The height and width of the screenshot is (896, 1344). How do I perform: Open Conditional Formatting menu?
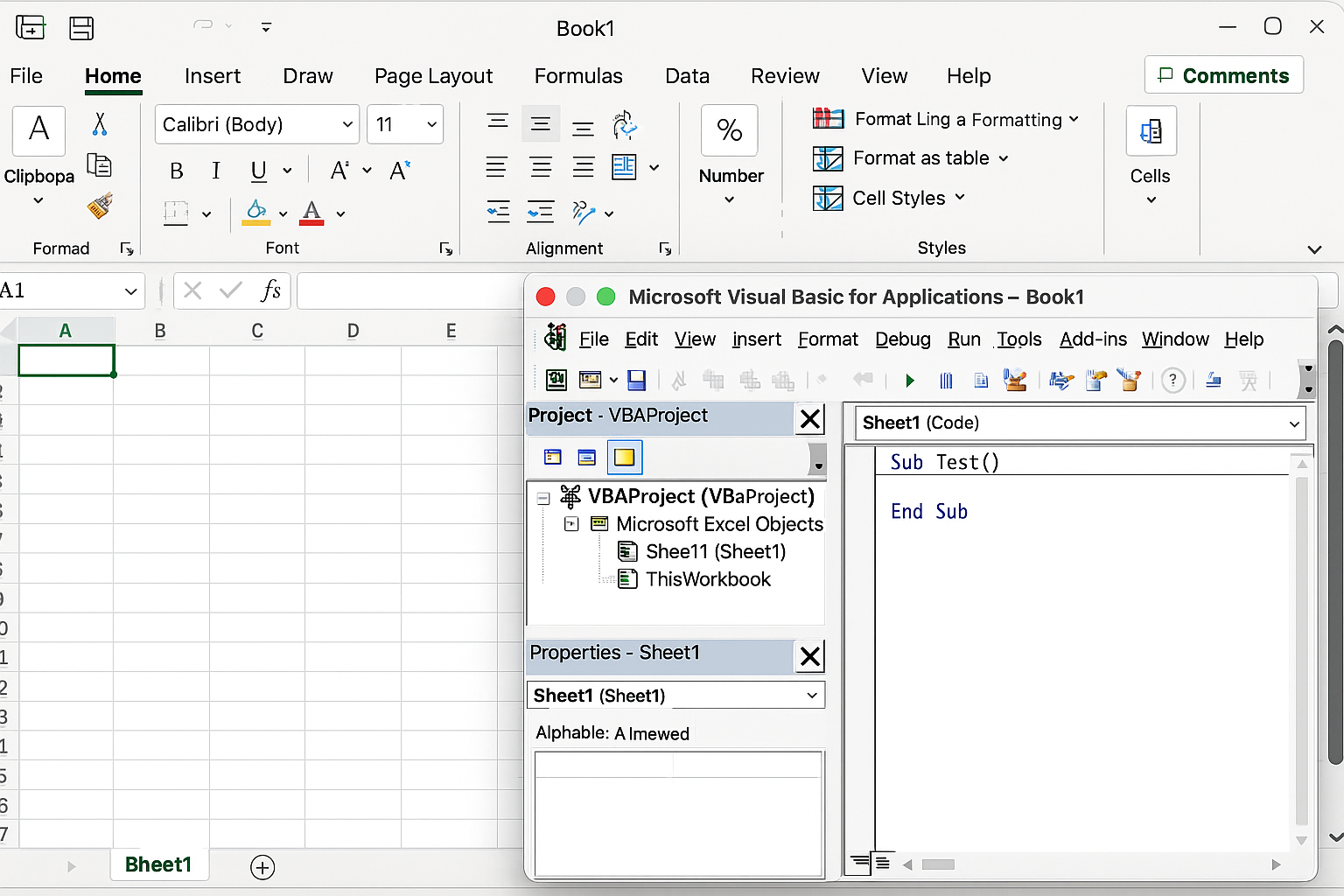pos(945,119)
